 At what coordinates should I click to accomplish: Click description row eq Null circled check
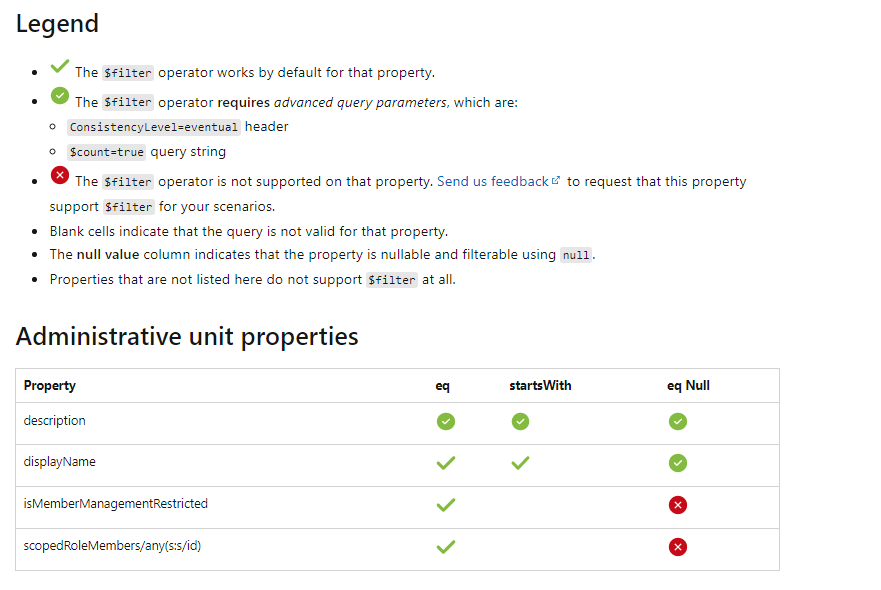pyautogui.click(x=678, y=421)
